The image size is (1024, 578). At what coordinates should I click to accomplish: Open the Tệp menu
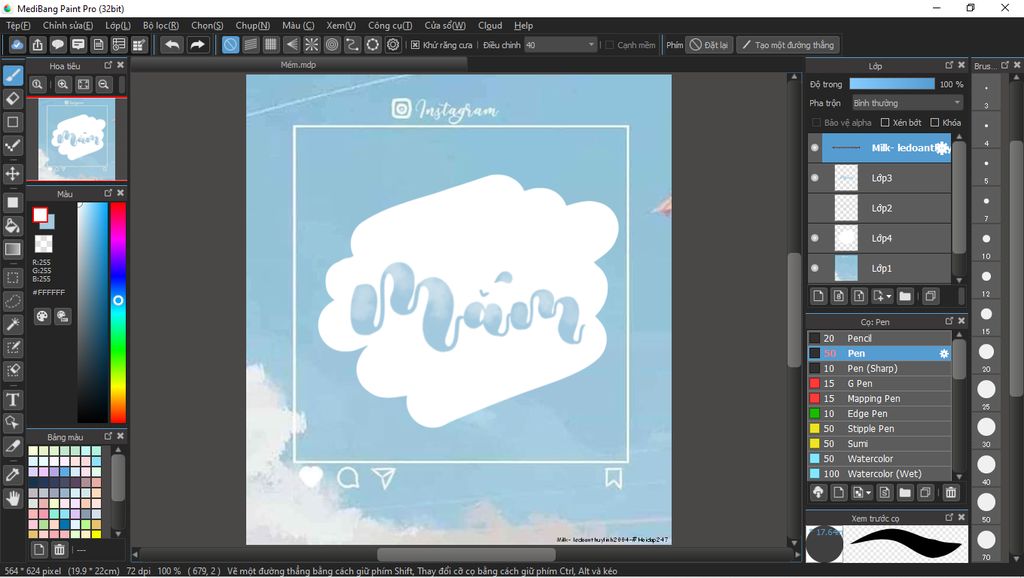(x=18, y=25)
